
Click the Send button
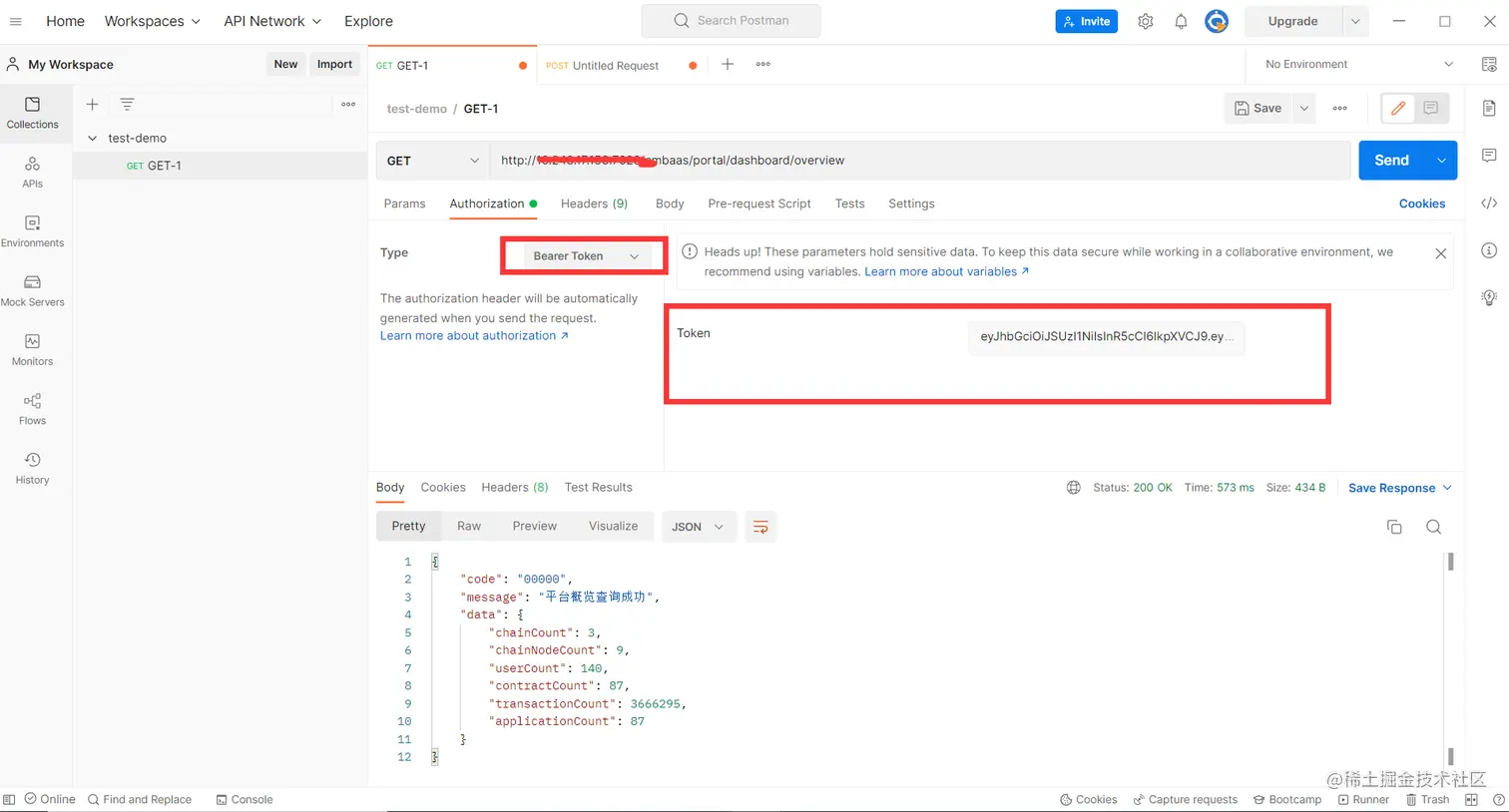(x=1392, y=161)
